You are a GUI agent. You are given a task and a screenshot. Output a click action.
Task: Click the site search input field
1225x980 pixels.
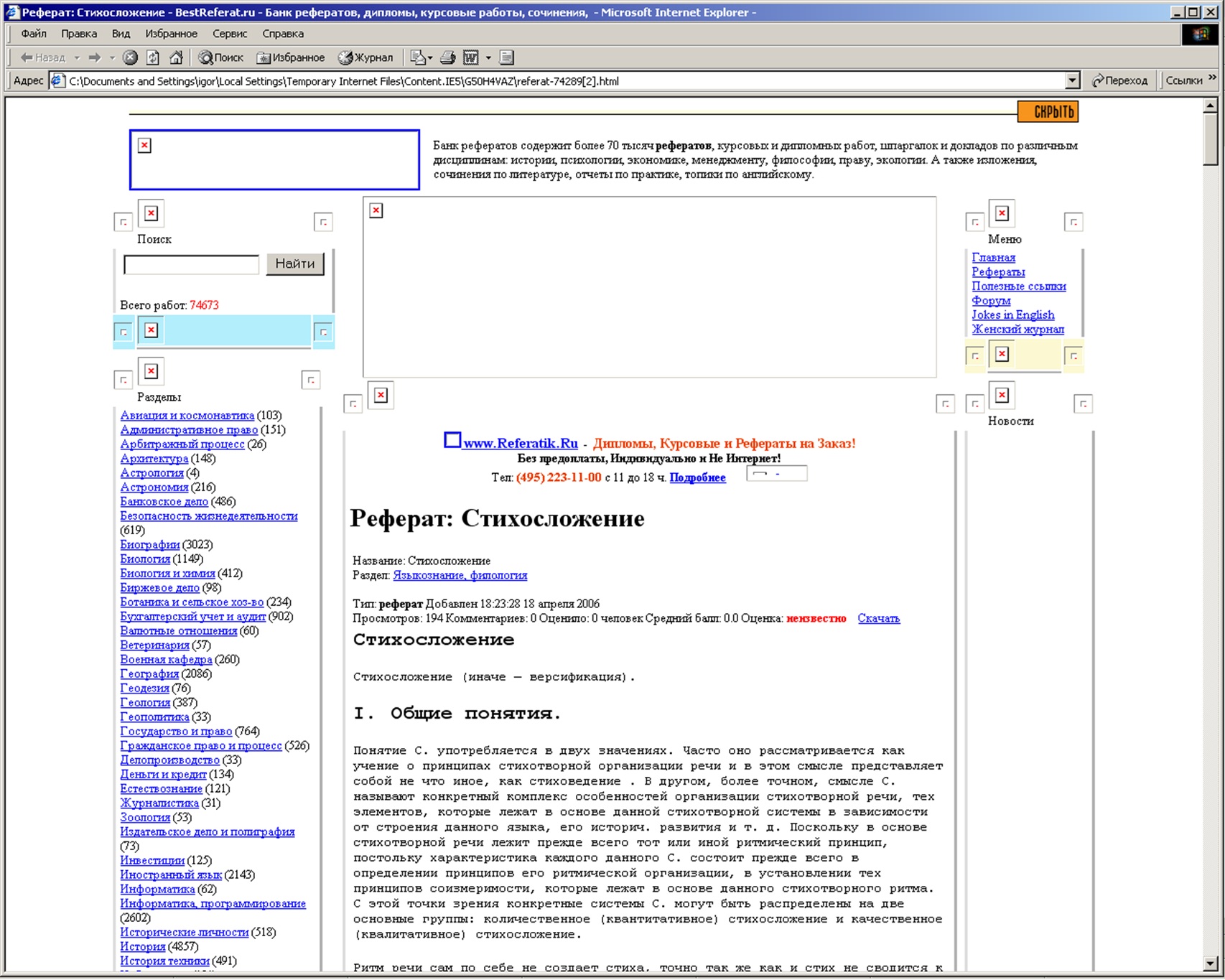coord(191,264)
